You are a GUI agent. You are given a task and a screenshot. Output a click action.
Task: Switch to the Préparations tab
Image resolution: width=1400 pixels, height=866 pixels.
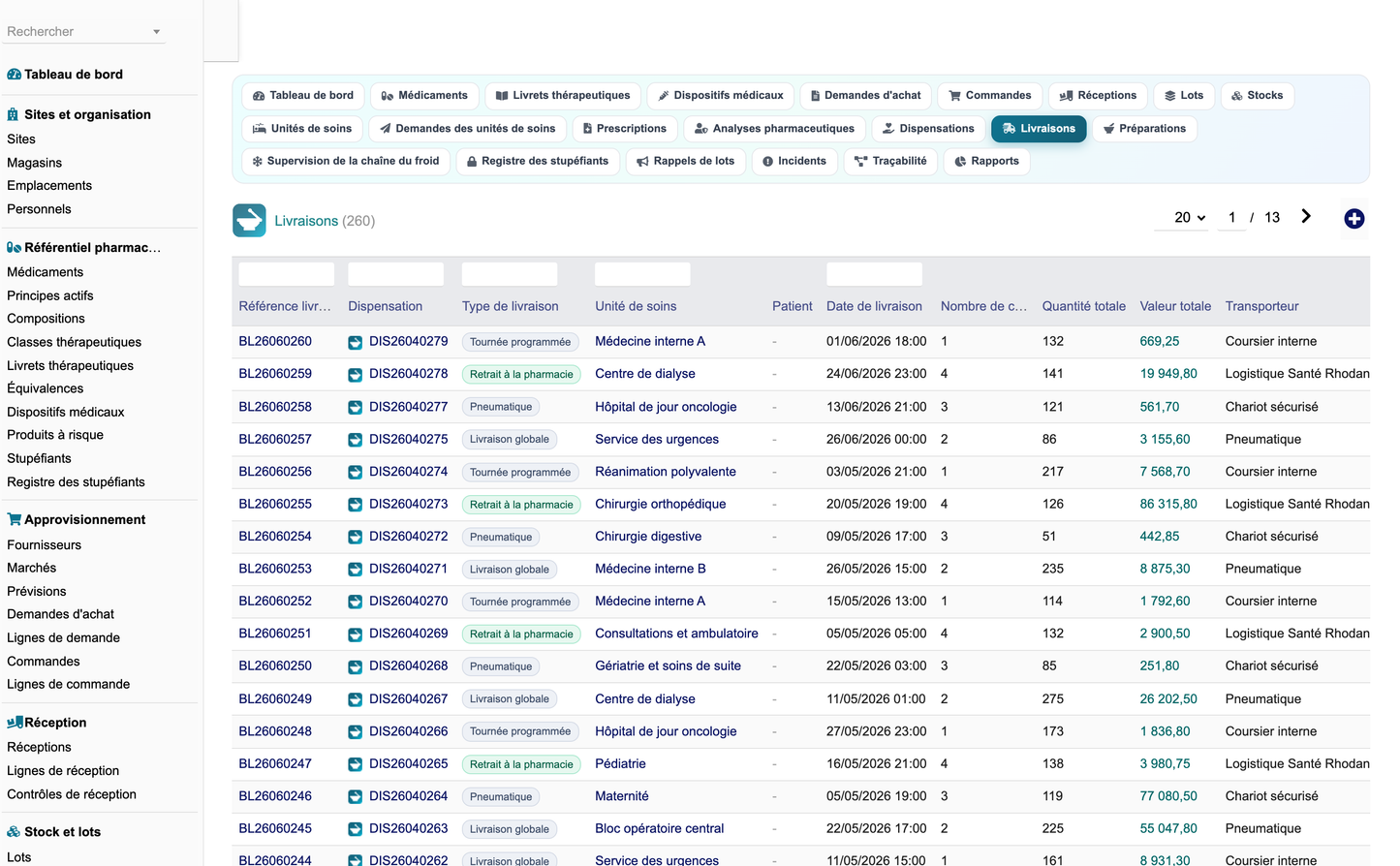1145,129
